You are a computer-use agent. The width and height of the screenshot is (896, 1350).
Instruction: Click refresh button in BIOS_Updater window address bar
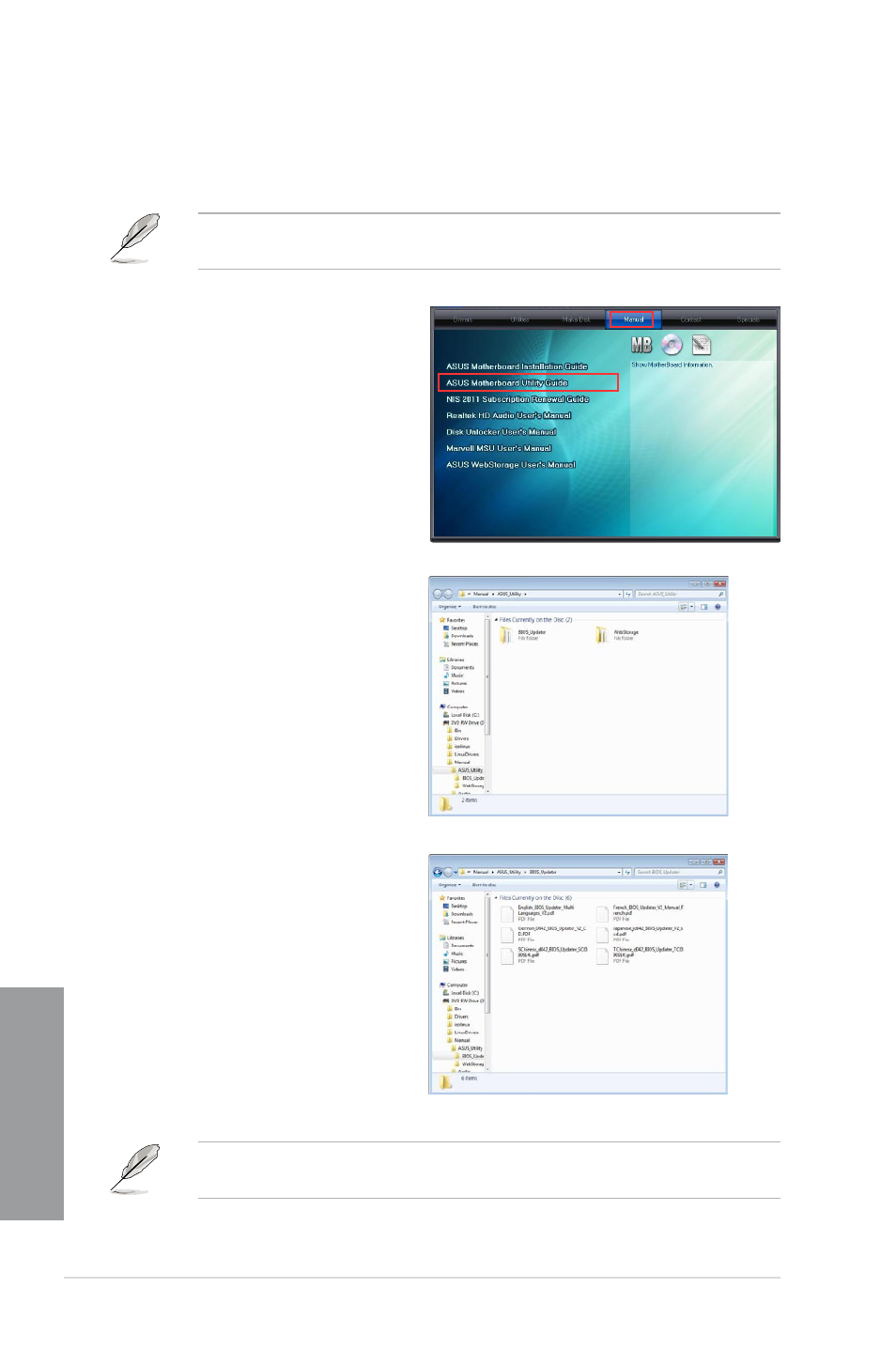click(x=628, y=872)
